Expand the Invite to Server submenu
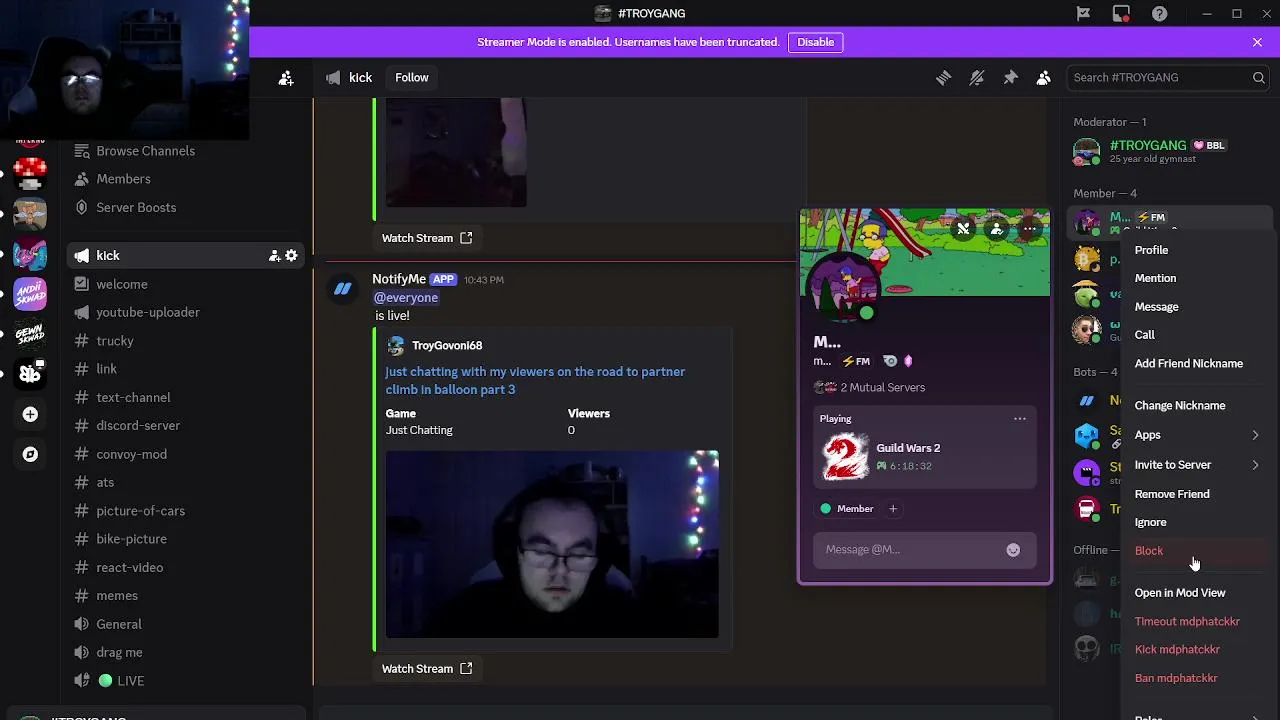Screen dimensions: 1280x720 tap(1197, 465)
